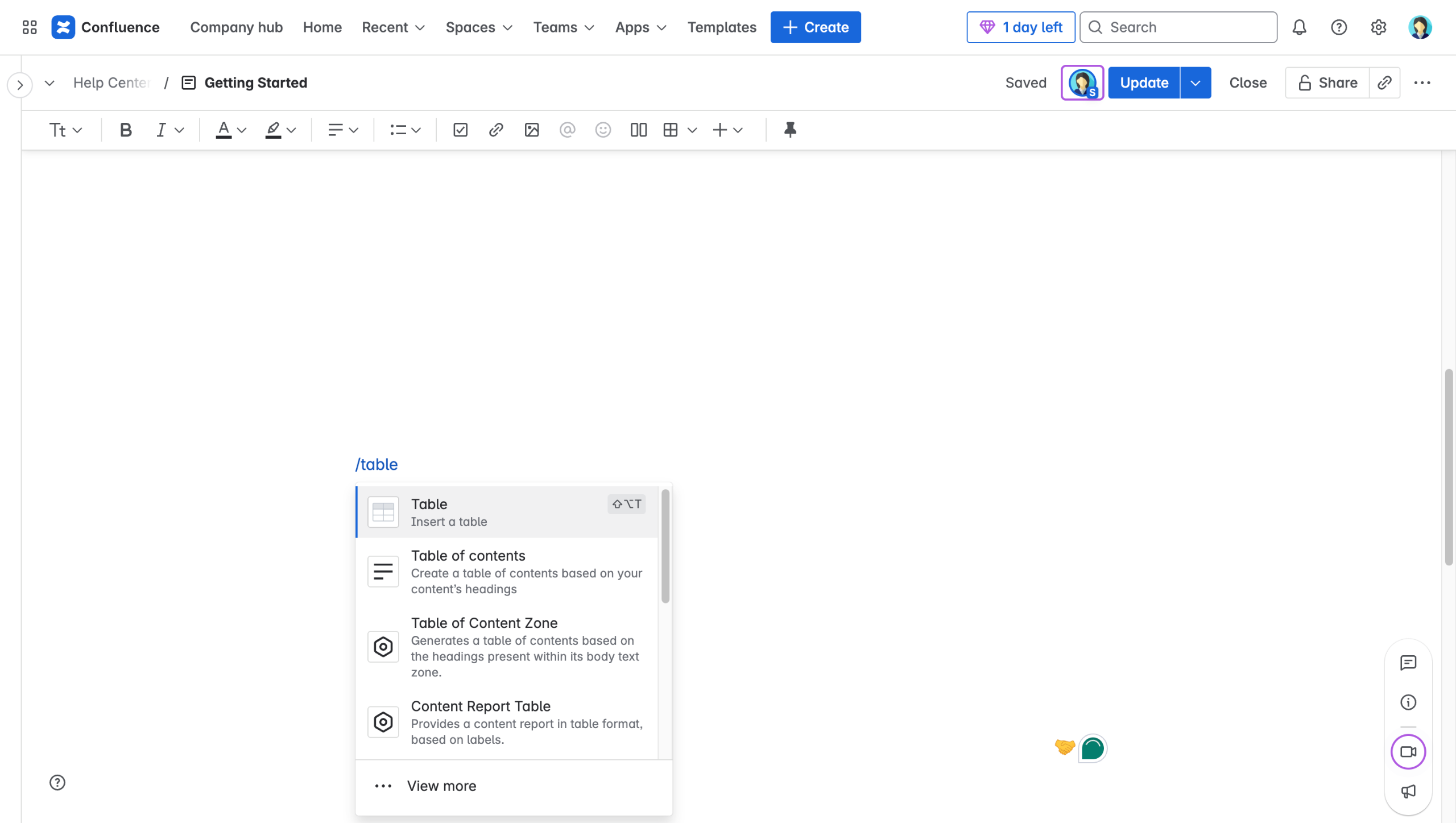Toggle italic formatting
Screen dimensions: 1456x823
point(161,130)
